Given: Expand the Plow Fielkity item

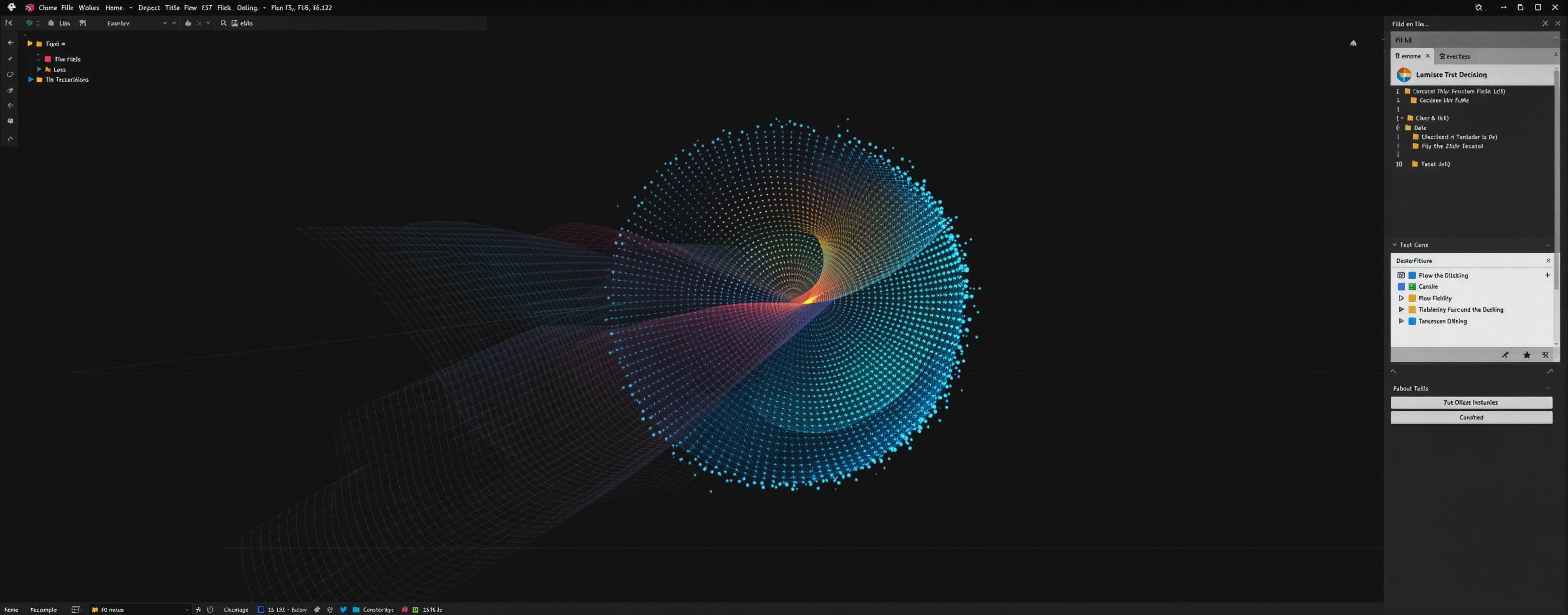Looking at the screenshot, I should (x=1401, y=298).
